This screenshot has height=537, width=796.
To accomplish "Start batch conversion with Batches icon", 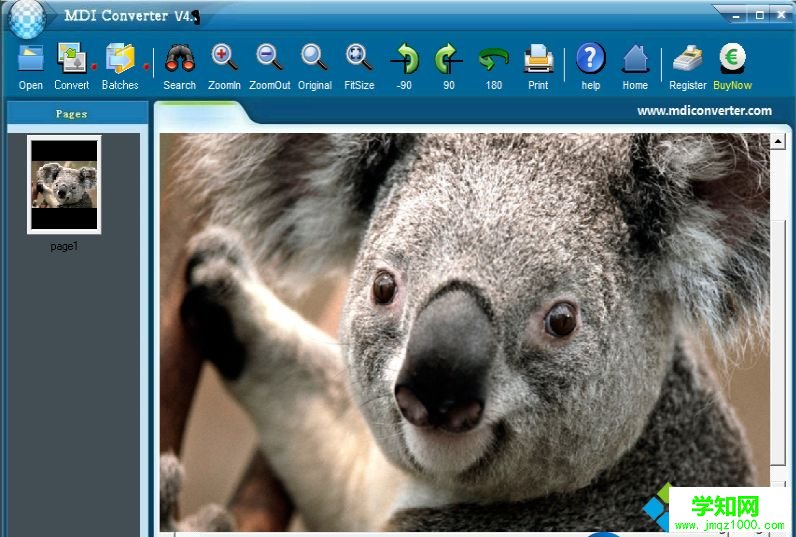I will pyautogui.click(x=120, y=58).
